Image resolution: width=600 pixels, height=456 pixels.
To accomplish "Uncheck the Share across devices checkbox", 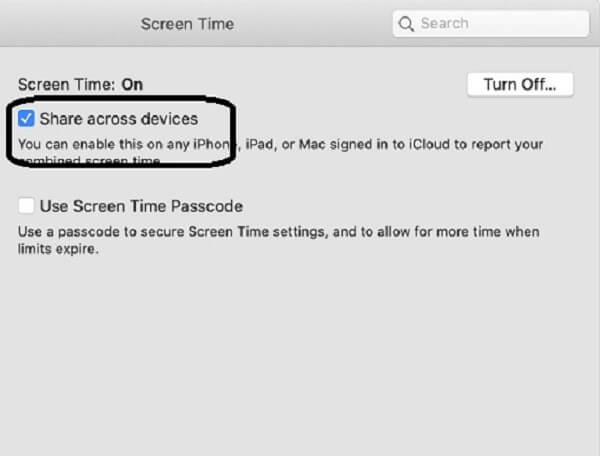I will [27, 119].
